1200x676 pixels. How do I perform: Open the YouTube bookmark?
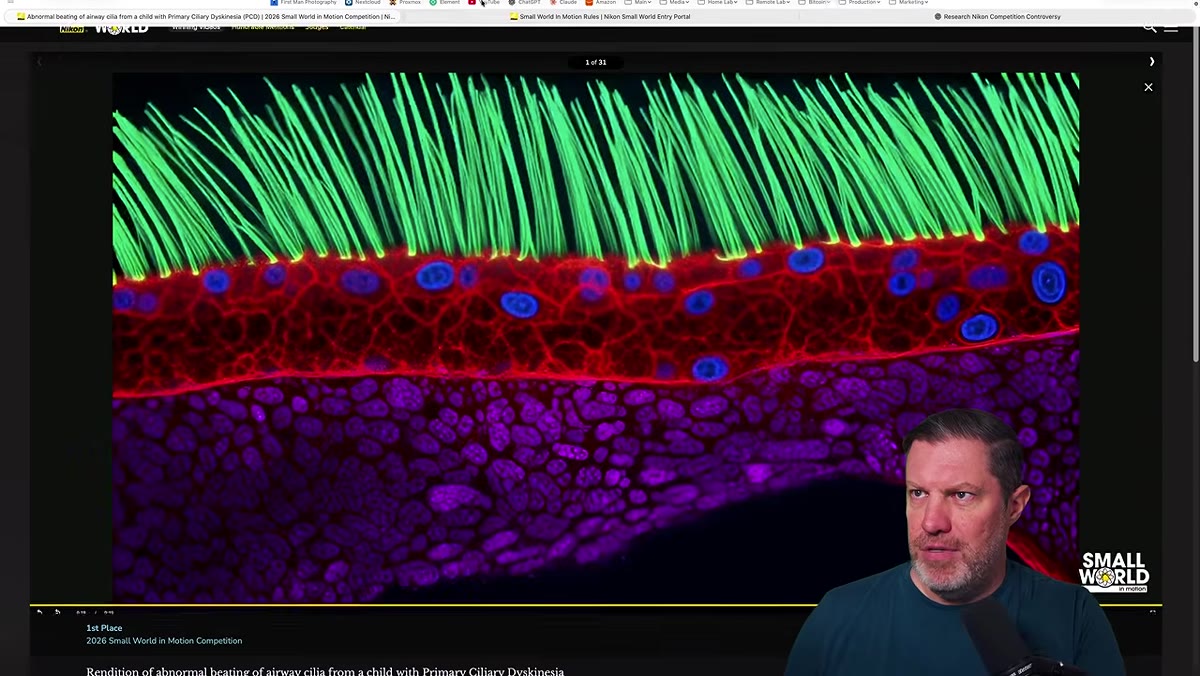(485, 3)
